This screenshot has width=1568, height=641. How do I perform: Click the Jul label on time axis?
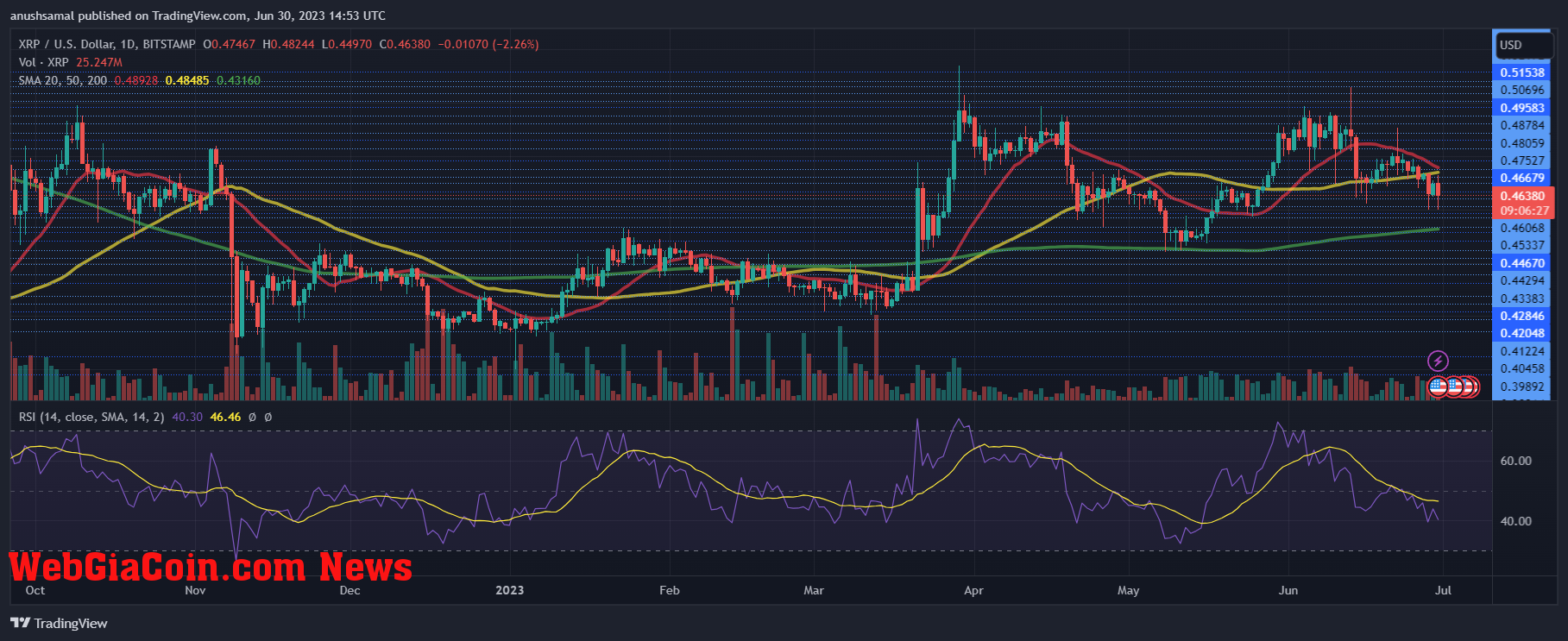tap(1443, 590)
